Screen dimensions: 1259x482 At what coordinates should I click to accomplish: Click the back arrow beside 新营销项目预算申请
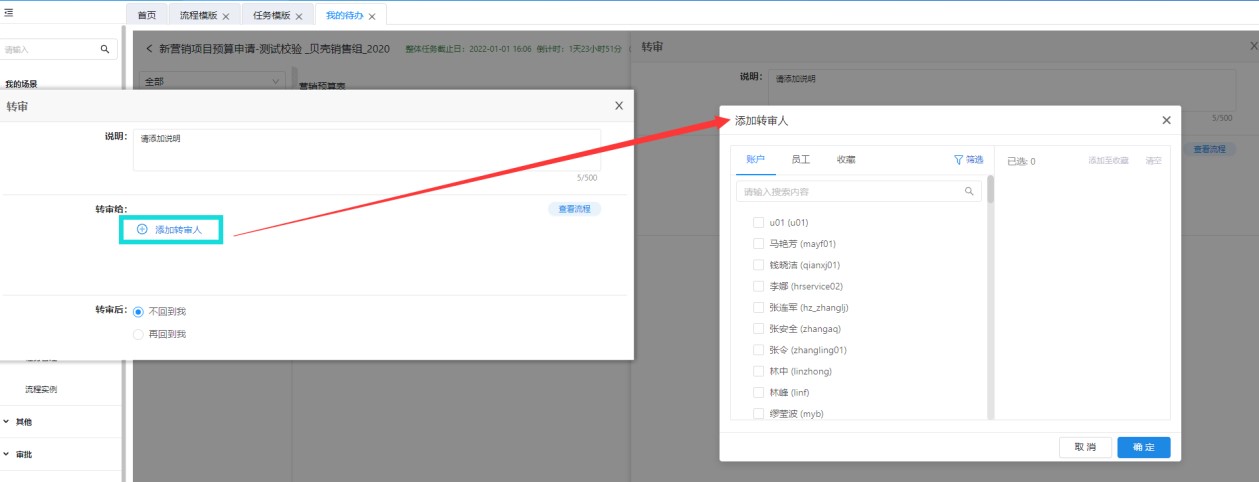pyautogui.click(x=150, y=48)
